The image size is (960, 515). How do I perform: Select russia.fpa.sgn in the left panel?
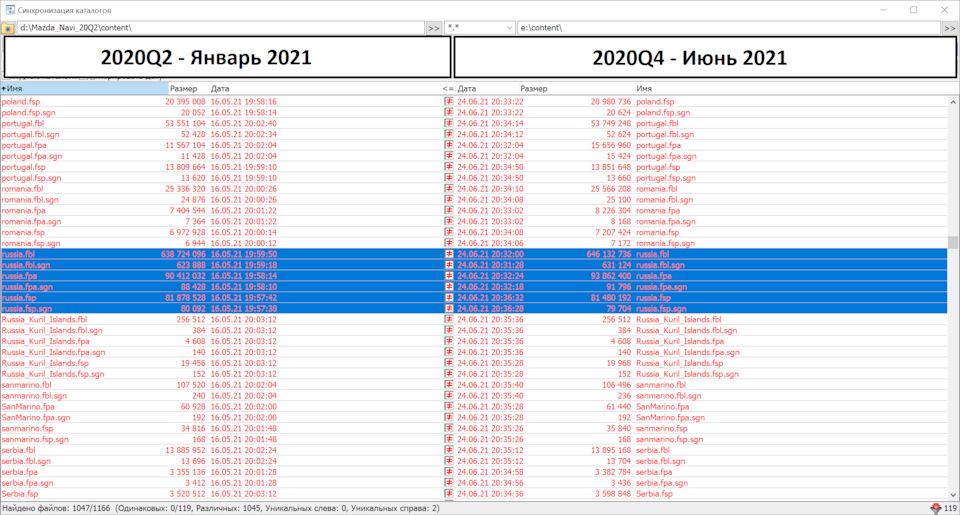pyautogui.click(x=27, y=287)
